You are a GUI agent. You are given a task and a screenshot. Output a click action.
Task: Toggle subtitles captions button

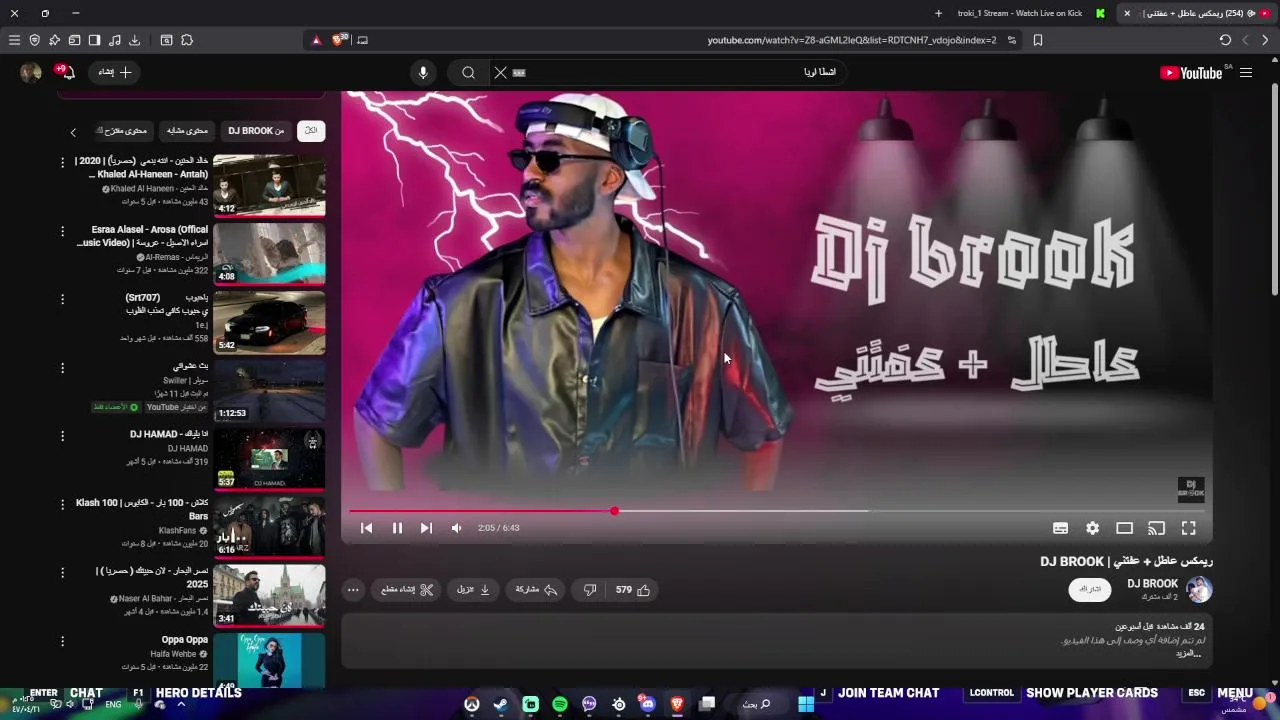pos(1060,528)
